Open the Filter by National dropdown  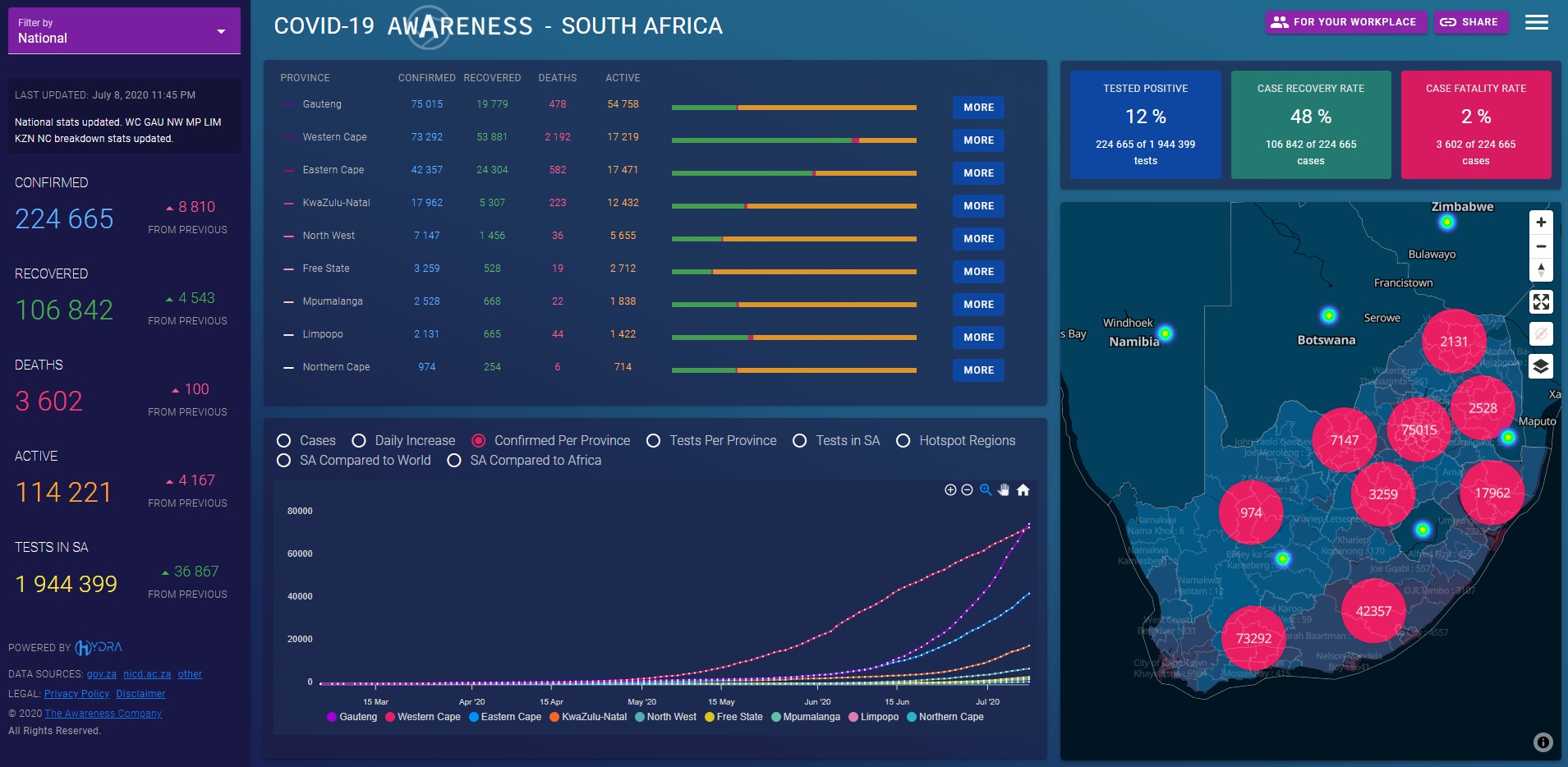[x=124, y=31]
